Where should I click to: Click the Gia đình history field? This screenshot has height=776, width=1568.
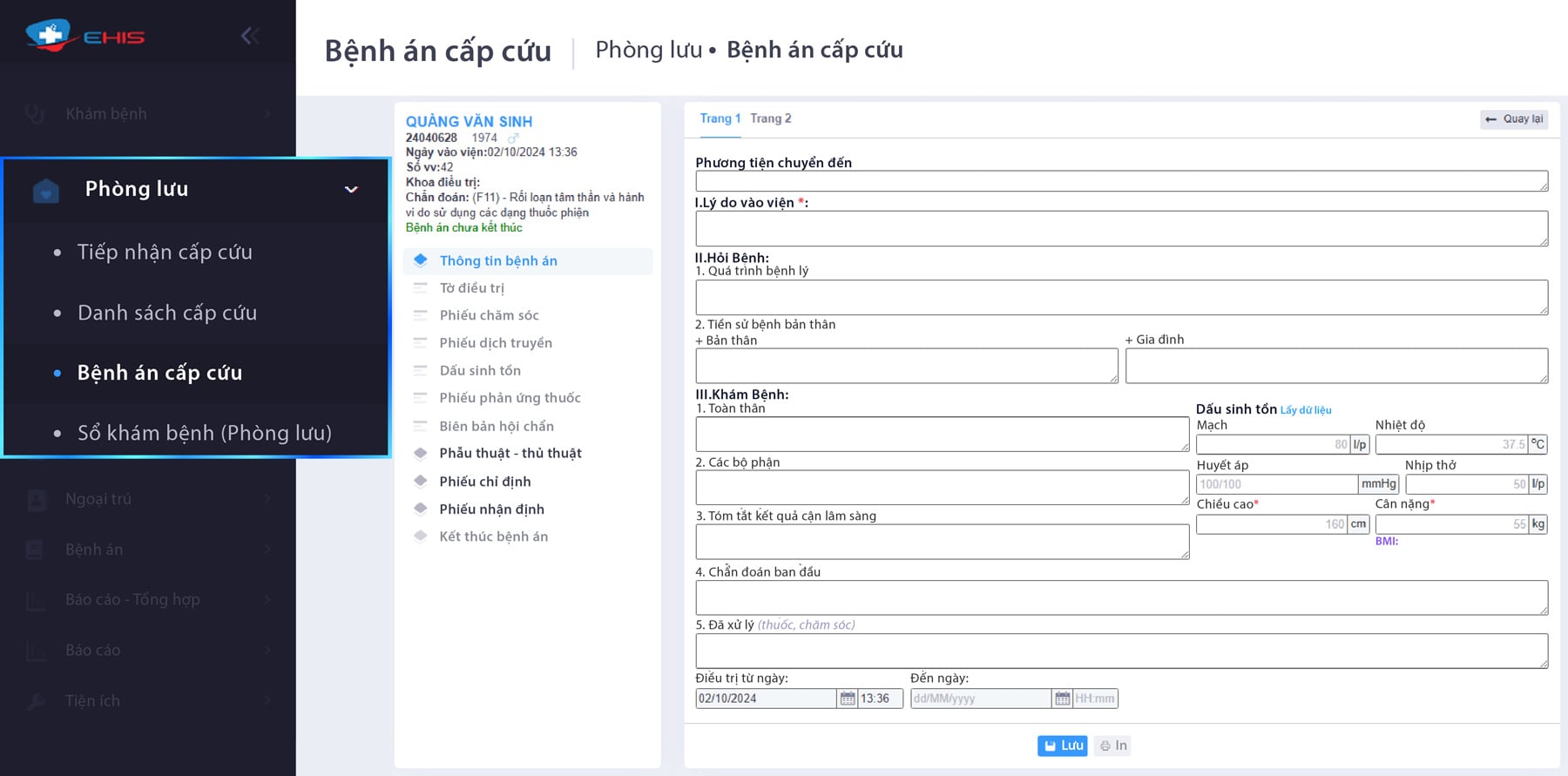[1337, 366]
